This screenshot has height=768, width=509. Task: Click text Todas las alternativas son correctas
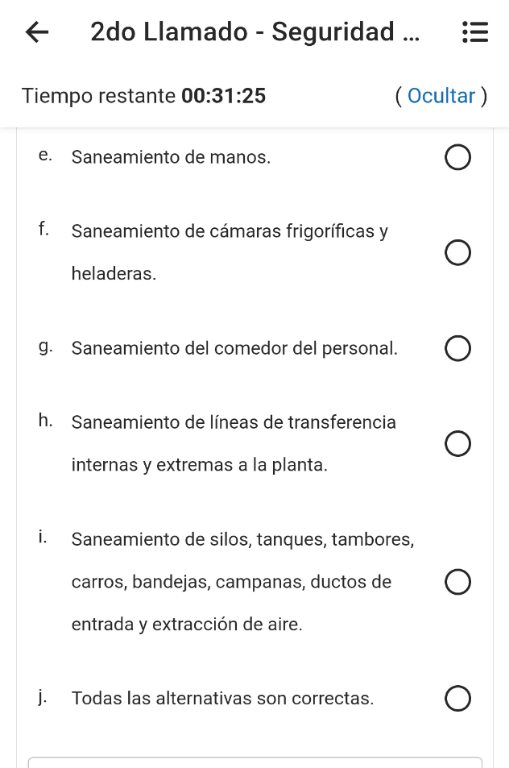222,698
